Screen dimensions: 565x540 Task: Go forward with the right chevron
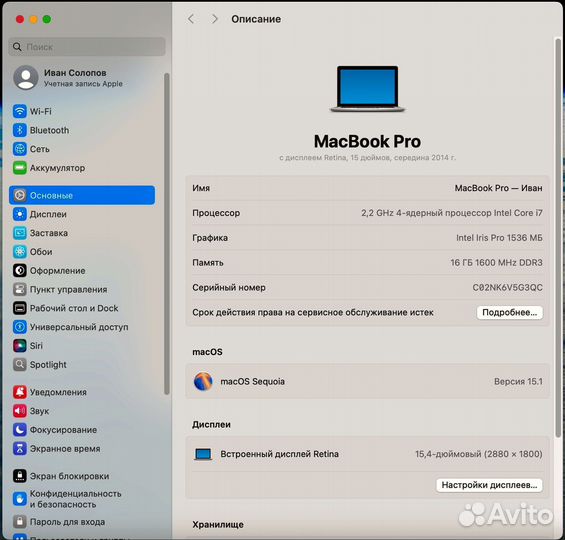point(214,19)
